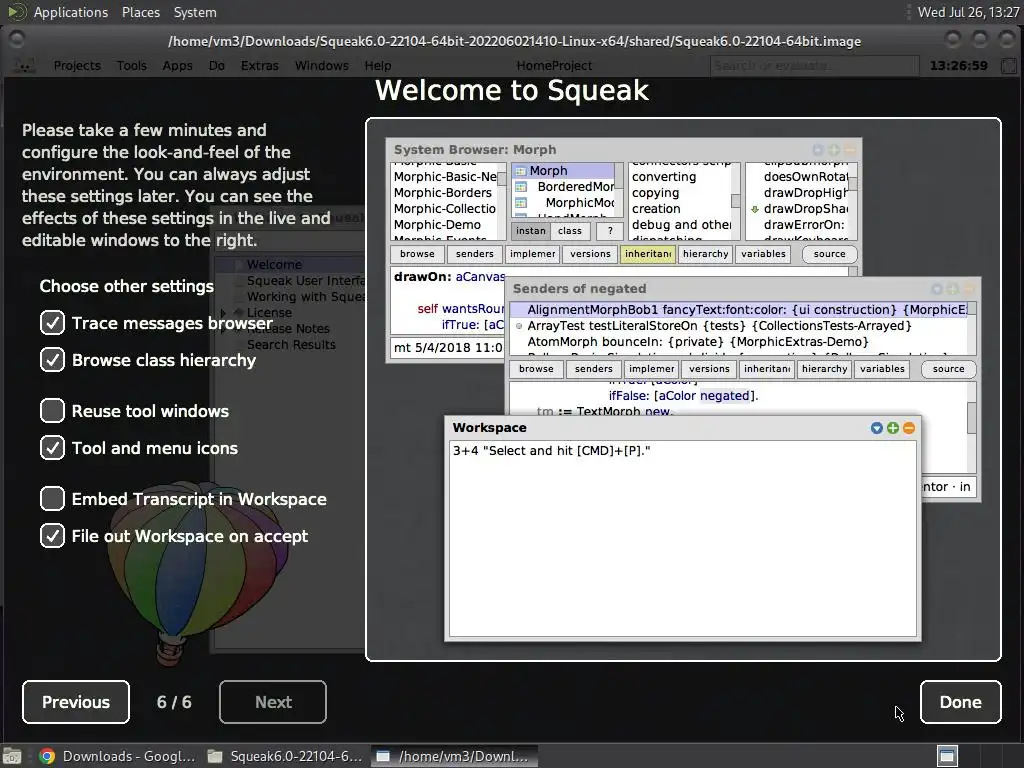Image resolution: width=1024 pixels, height=768 pixels.
Task: Open the Do menu
Action: tap(216, 66)
